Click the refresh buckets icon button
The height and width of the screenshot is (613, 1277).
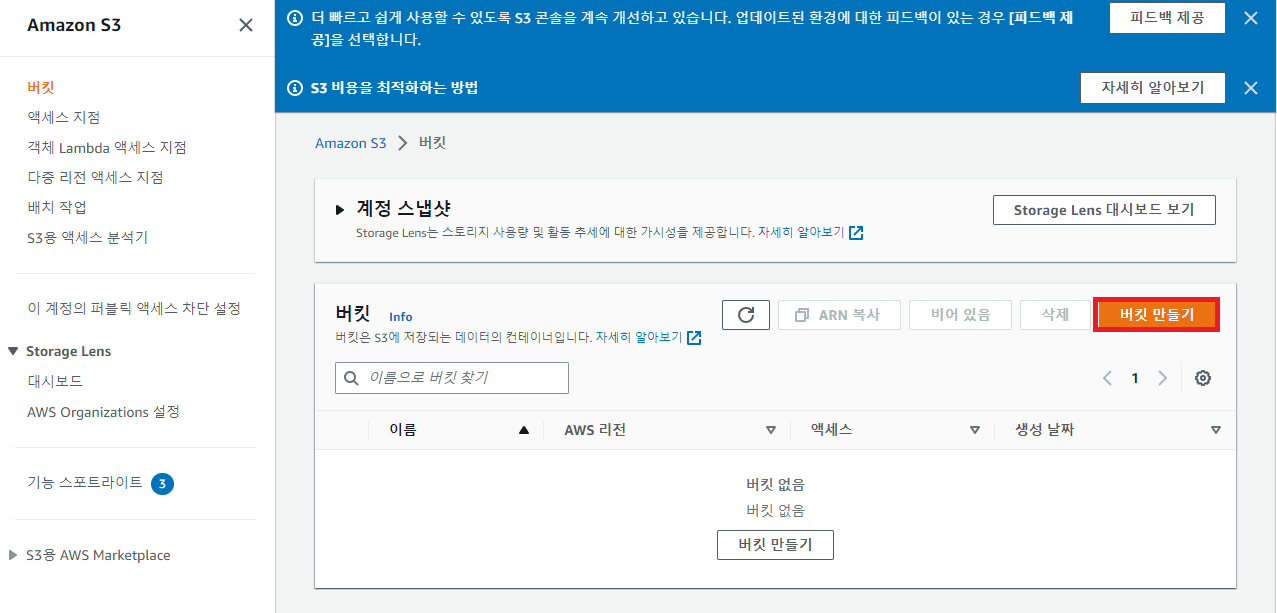click(746, 315)
